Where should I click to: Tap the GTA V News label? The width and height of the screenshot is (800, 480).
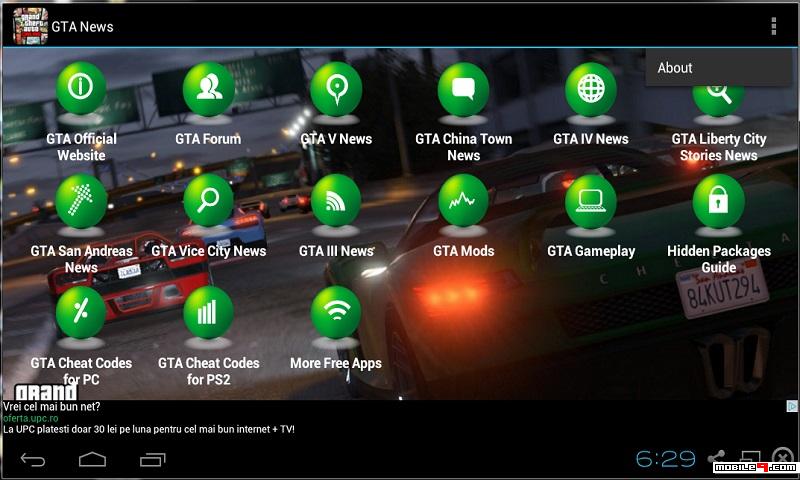pyautogui.click(x=336, y=139)
